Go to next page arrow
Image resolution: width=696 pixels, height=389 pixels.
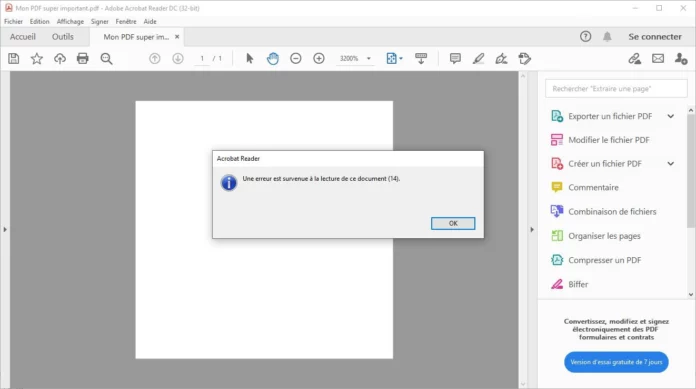[x=178, y=59]
